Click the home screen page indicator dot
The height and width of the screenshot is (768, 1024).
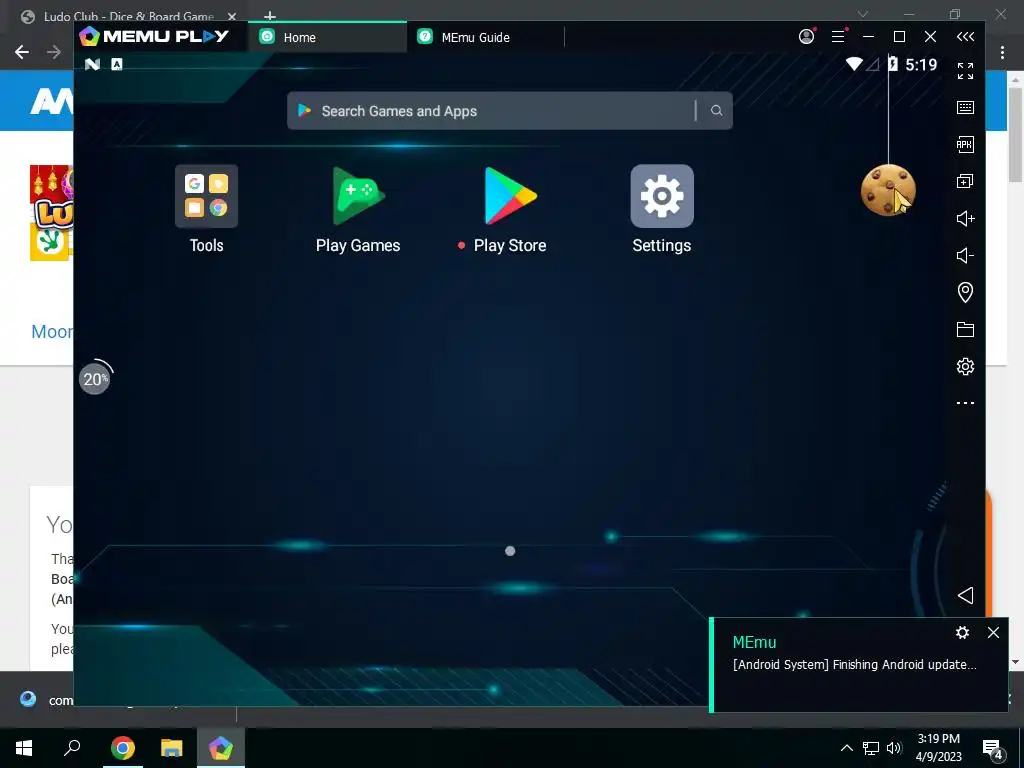(x=510, y=551)
